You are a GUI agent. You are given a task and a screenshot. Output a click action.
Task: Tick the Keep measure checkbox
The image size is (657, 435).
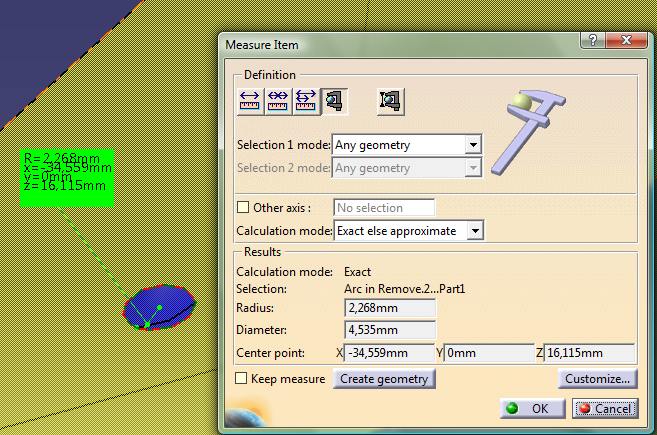coord(241,379)
